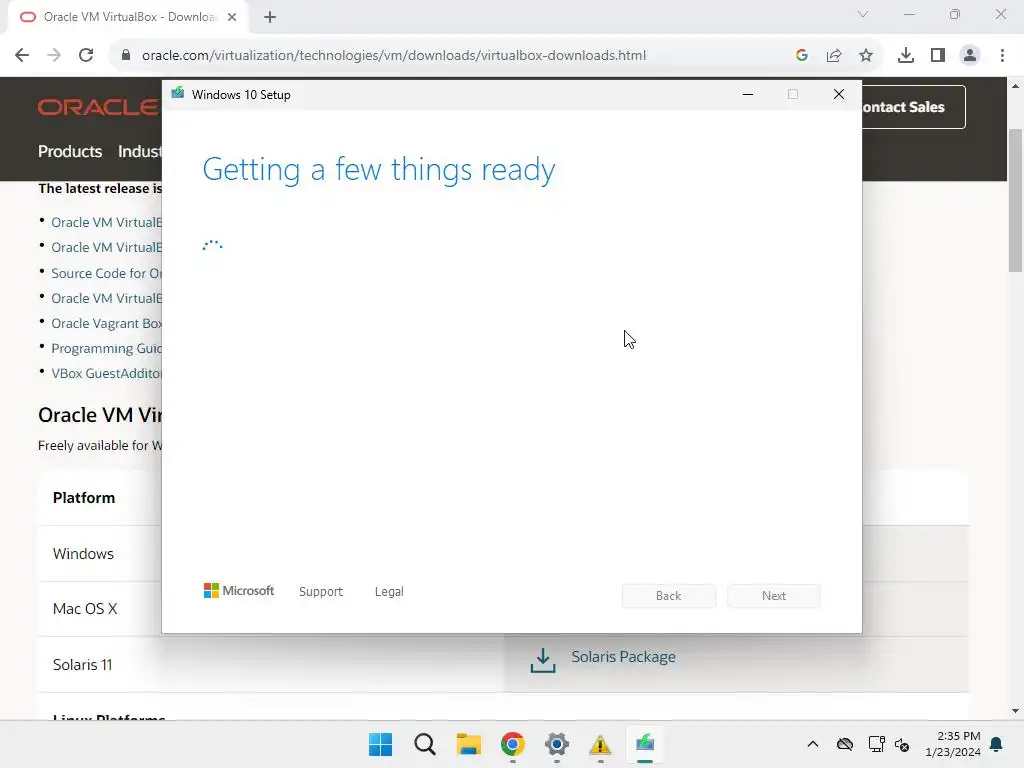Image resolution: width=1024 pixels, height=768 pixels.
Task: Click the Next button in Windows Setup
Action: tap(774, 596)
